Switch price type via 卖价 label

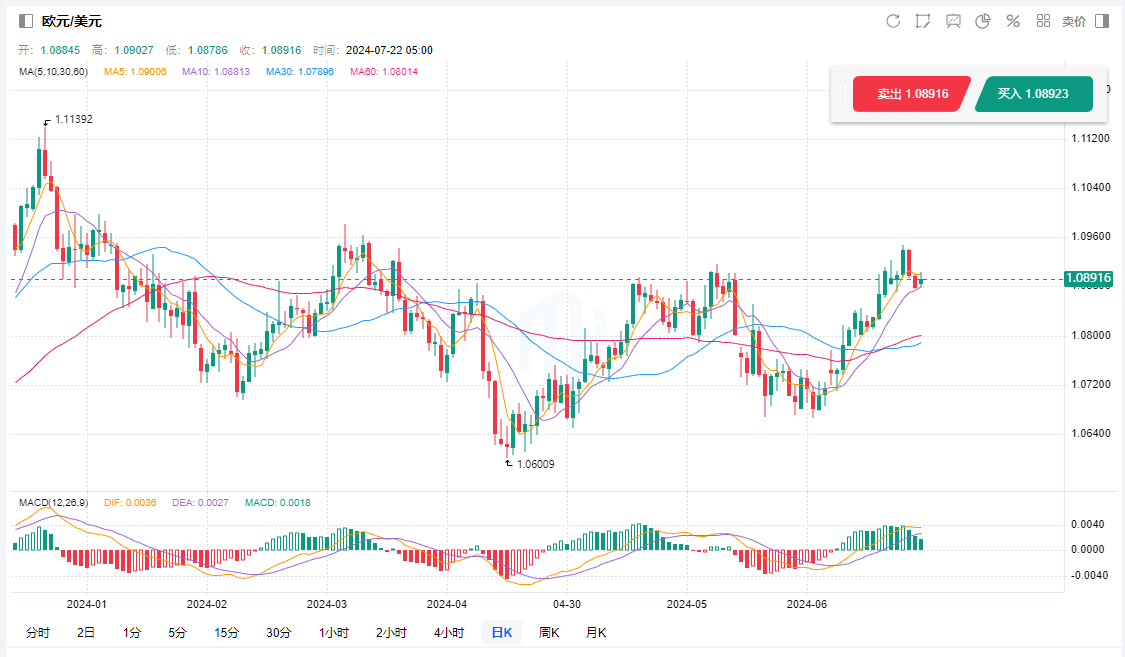pos(1073,21)
